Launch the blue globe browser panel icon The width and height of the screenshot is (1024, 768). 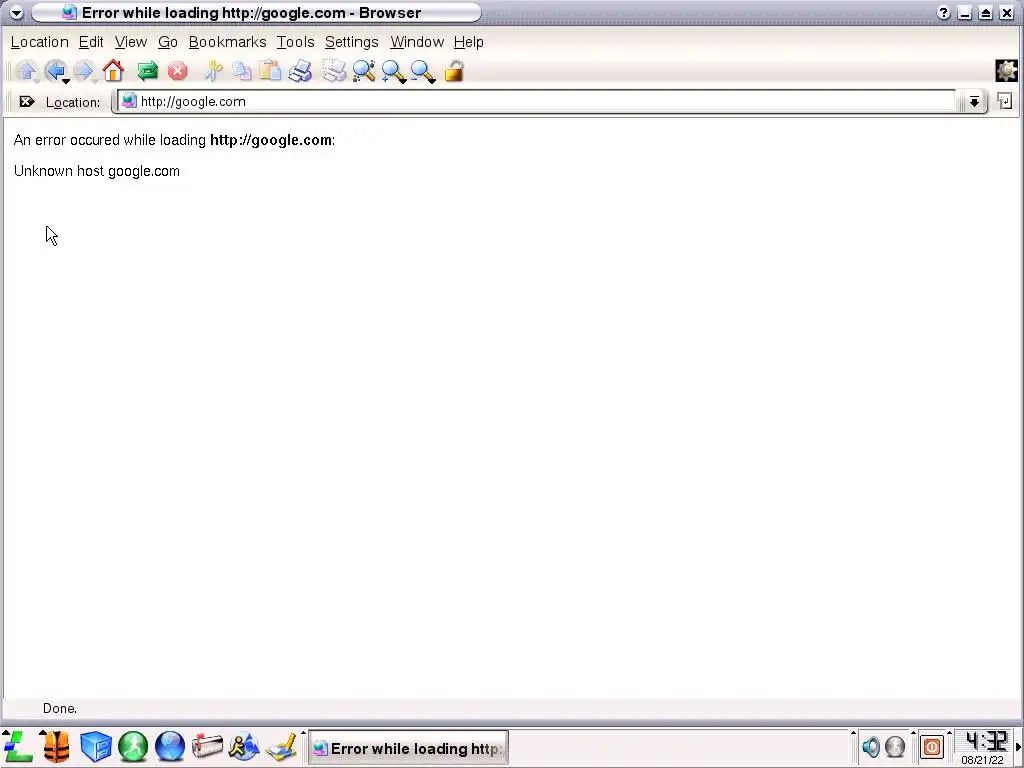170,746
